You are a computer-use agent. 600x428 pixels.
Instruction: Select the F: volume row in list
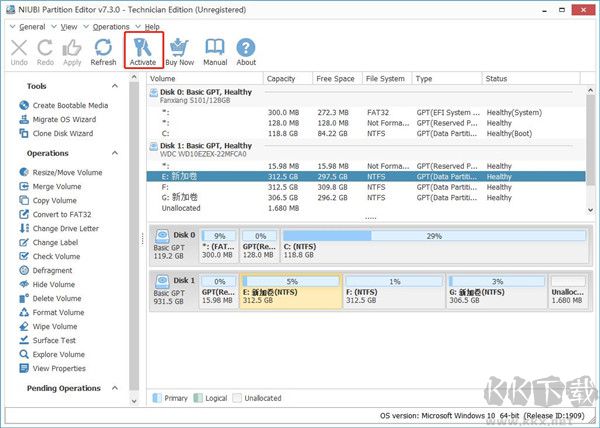click(x=366, y=187)
